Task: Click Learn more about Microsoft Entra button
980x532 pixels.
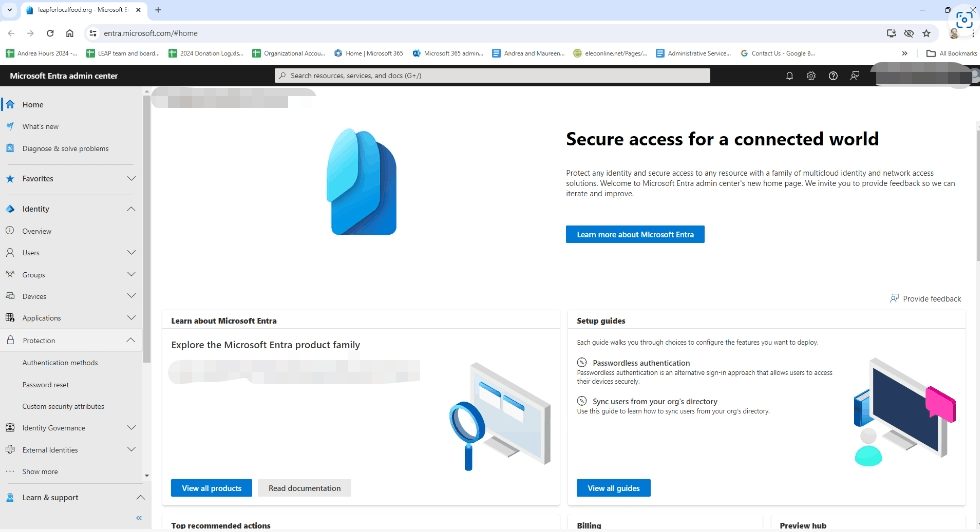Action: (635, 234)
